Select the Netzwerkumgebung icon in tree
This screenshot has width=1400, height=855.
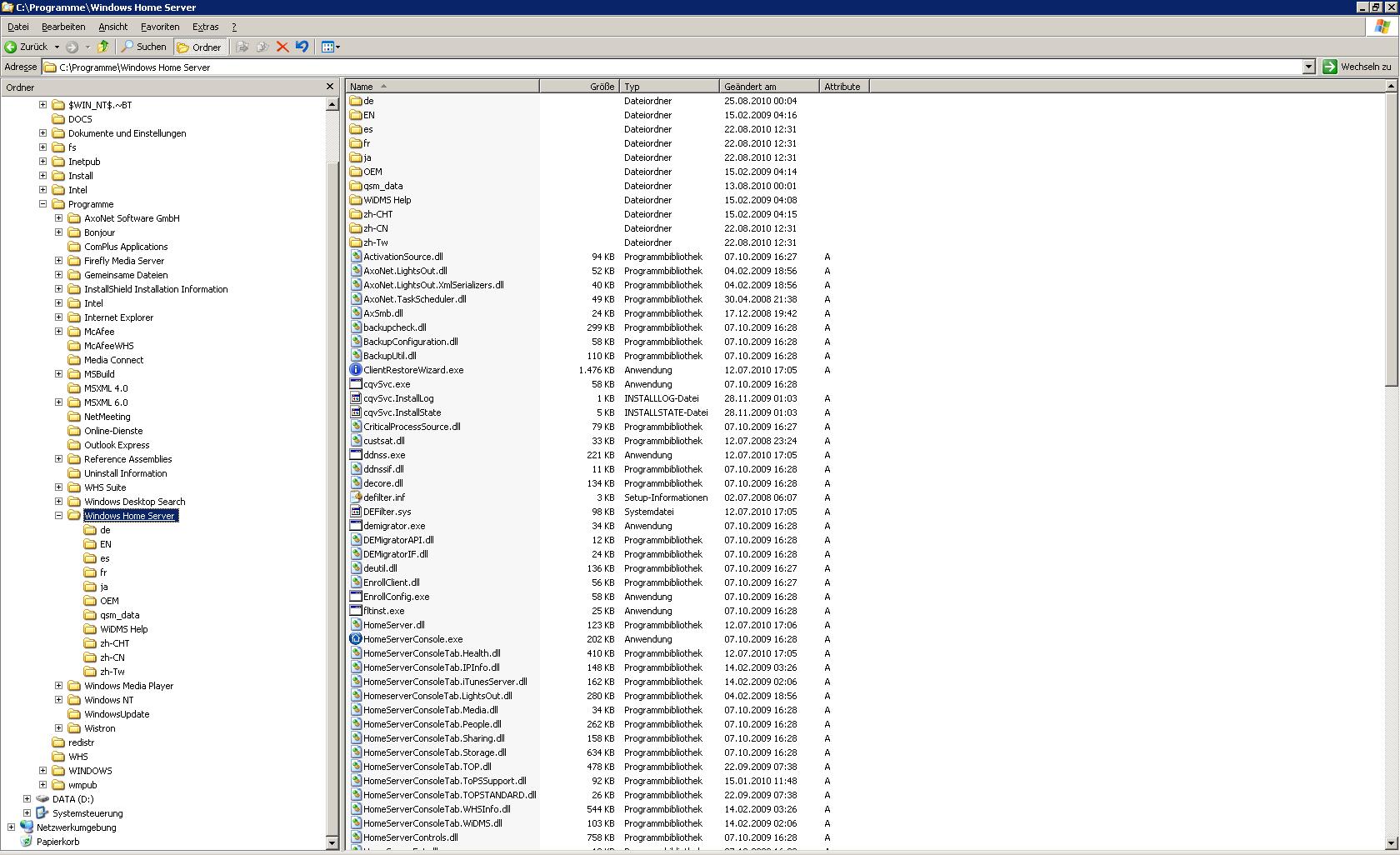27,827
